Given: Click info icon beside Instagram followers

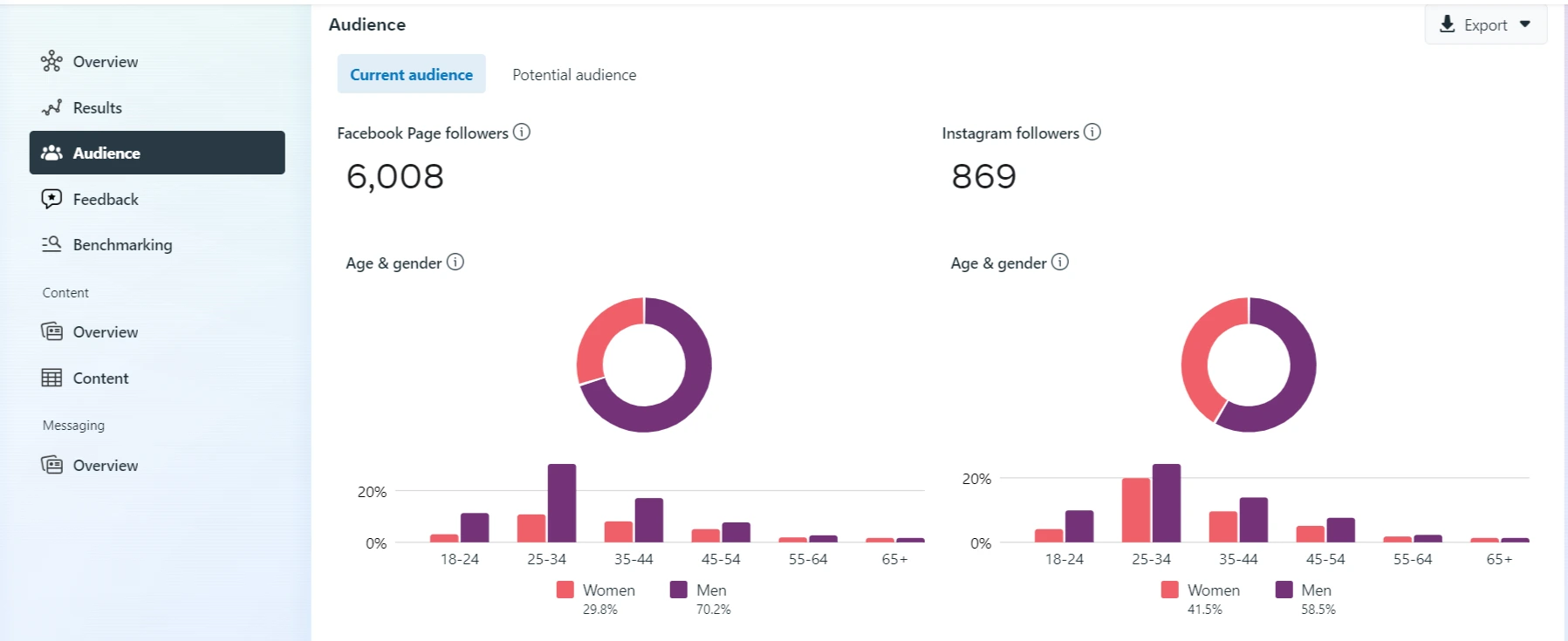Looking at the screenshot, I should click(1092, 133).
